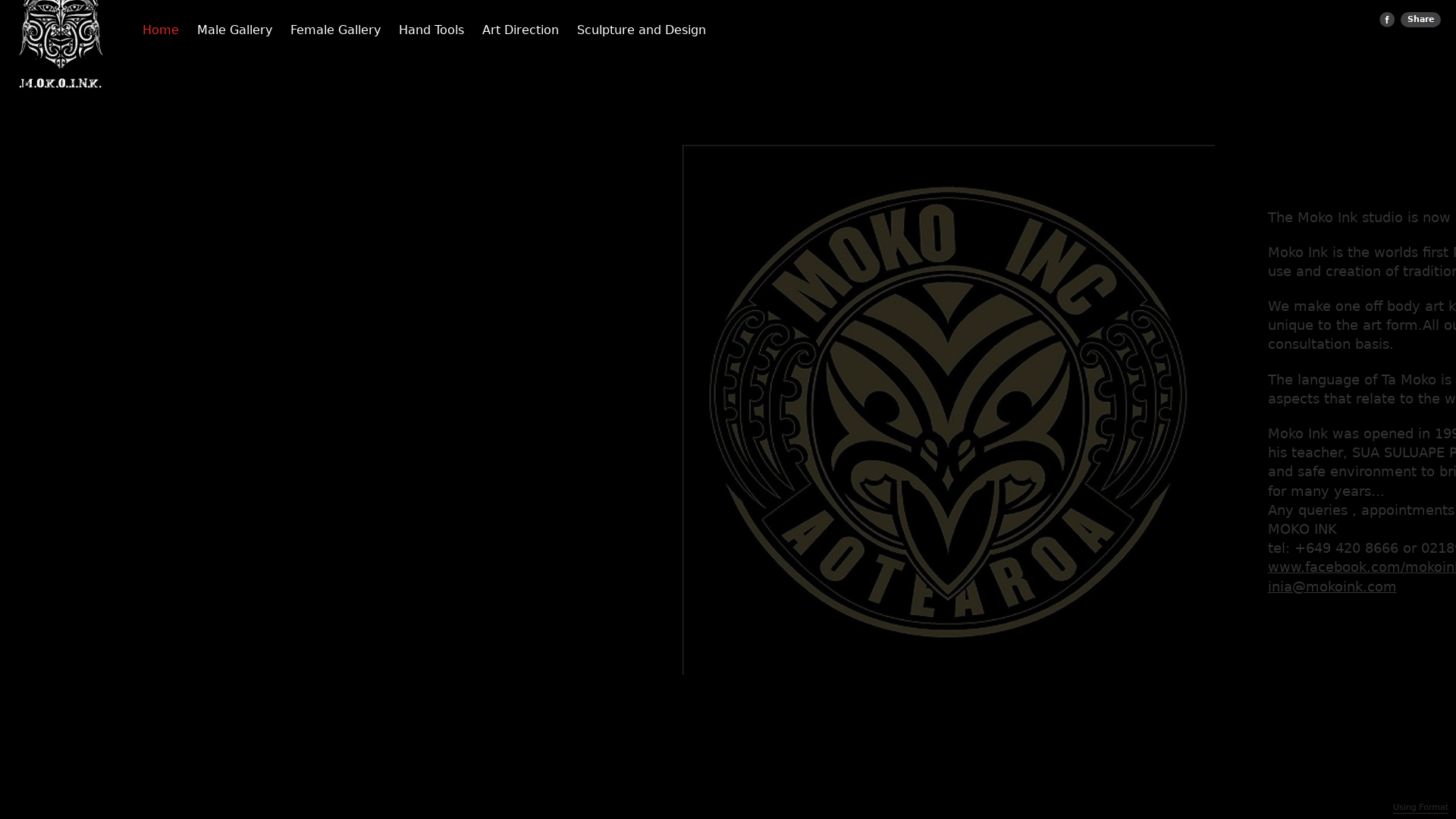Open the Facebook icon link
The height and width of the screenshot is (819, 1456).
click(x=1387, y=20)
